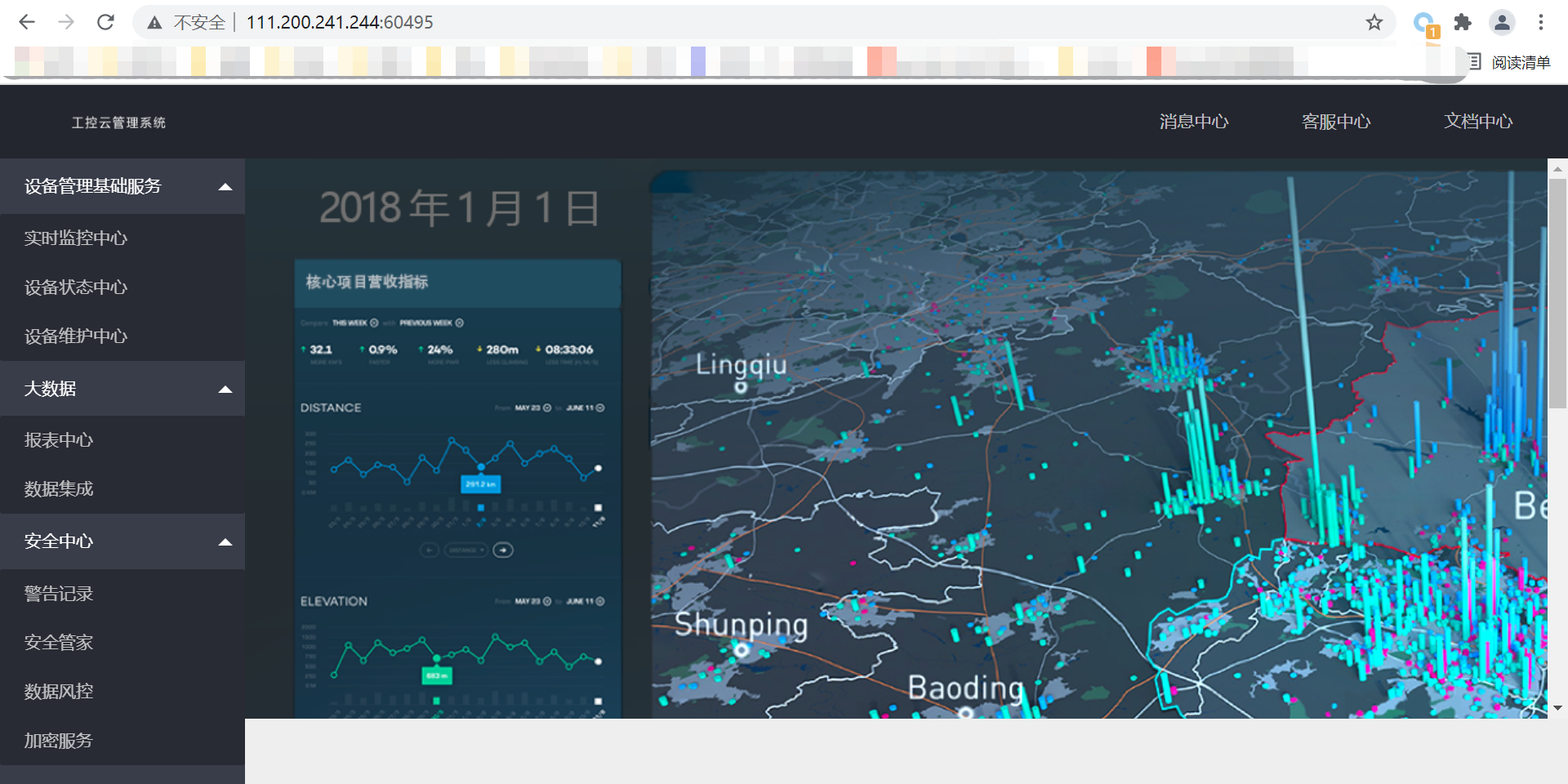The height and width of the screenshot is (784, 1568).
Task: Click the 280m metric value
Action: [x=502, y=350]
